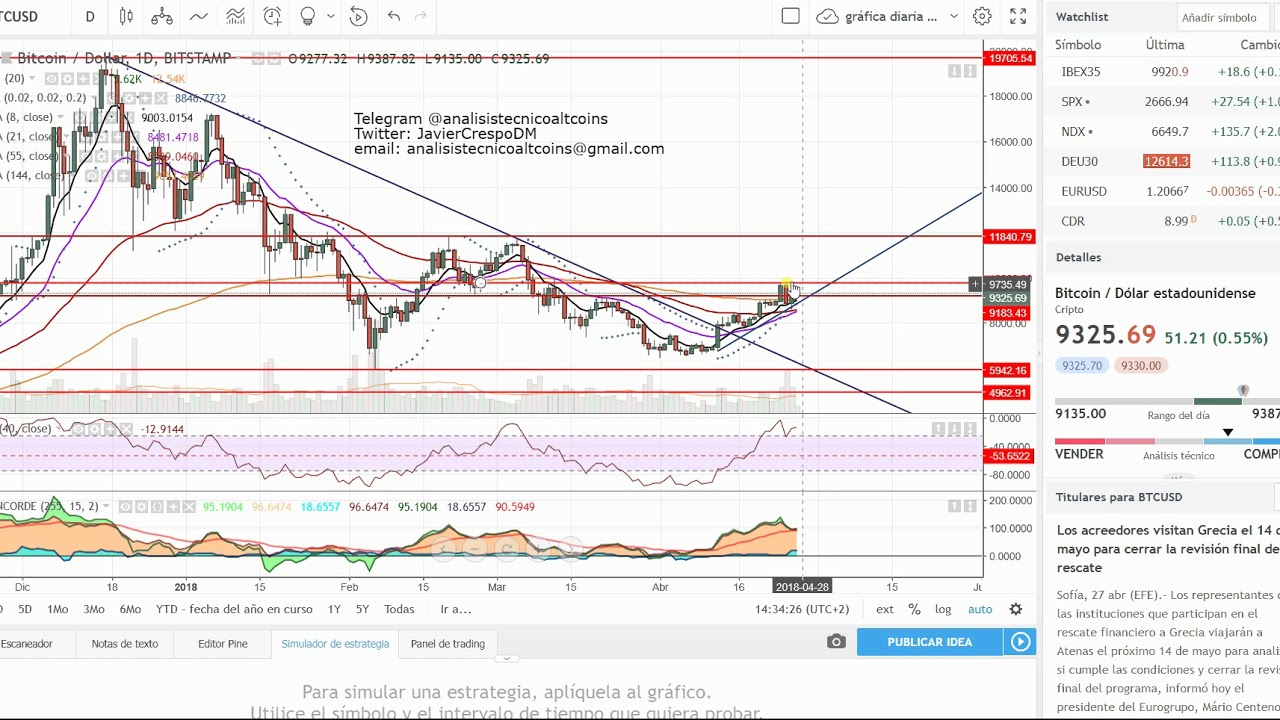Open chart settings gear in top toolbar
Image resolution: width=1280 pixels, height=720 pixels.
pos(982,16)
